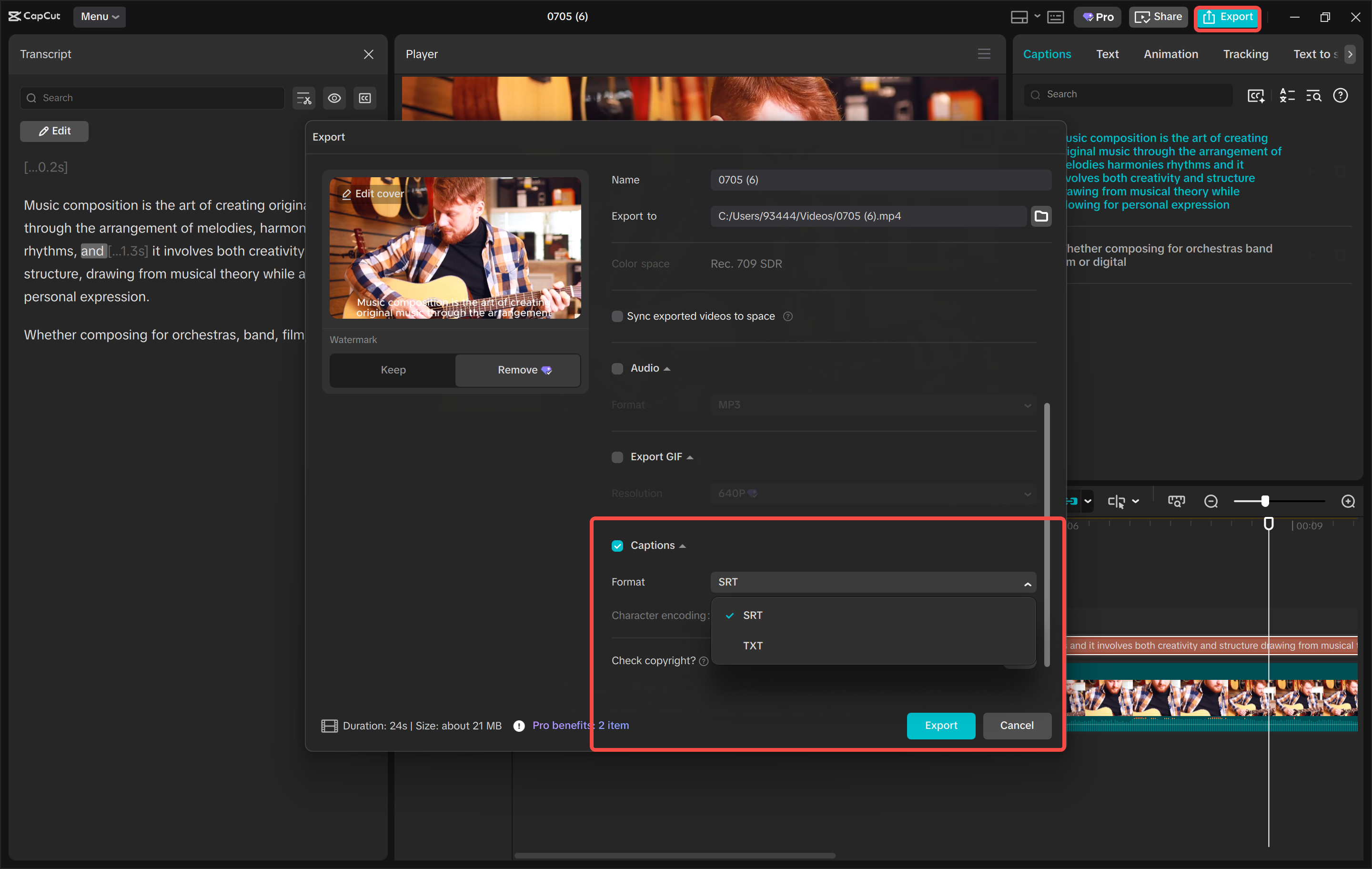The image size is (1372, 869).
Task: Collapse the Export GIF section
Action: click(689, 456)
